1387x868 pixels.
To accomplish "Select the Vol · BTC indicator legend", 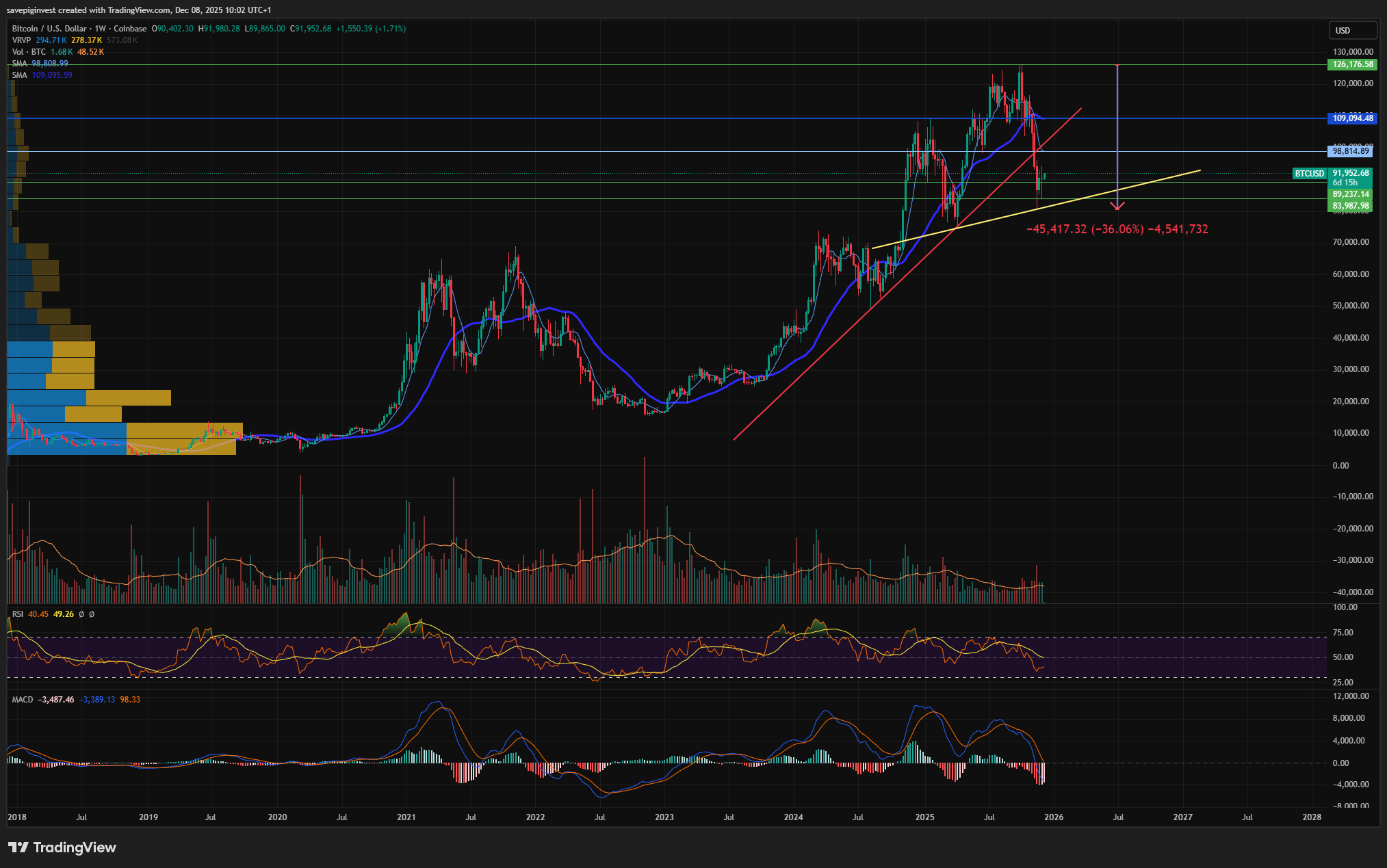I will tap(29, 52).
